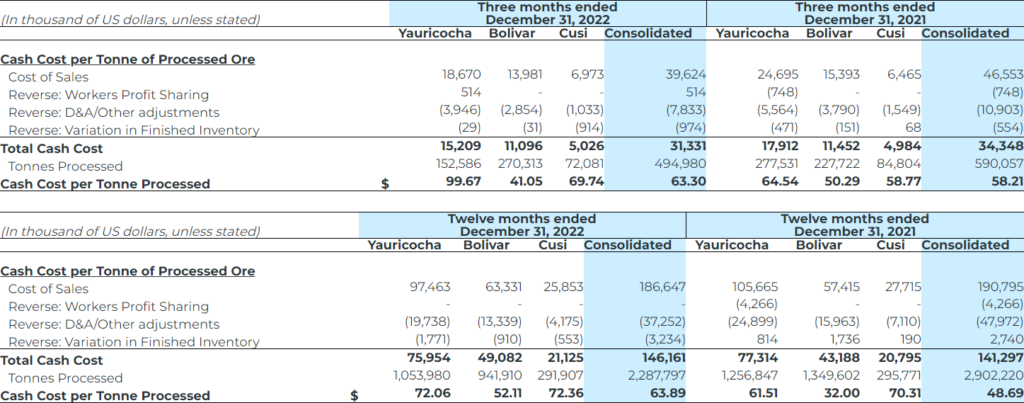This screenshot has height=403, width=1024.
Task: Click the cash cost per tonne value 63.30
Action: point(675,184)
